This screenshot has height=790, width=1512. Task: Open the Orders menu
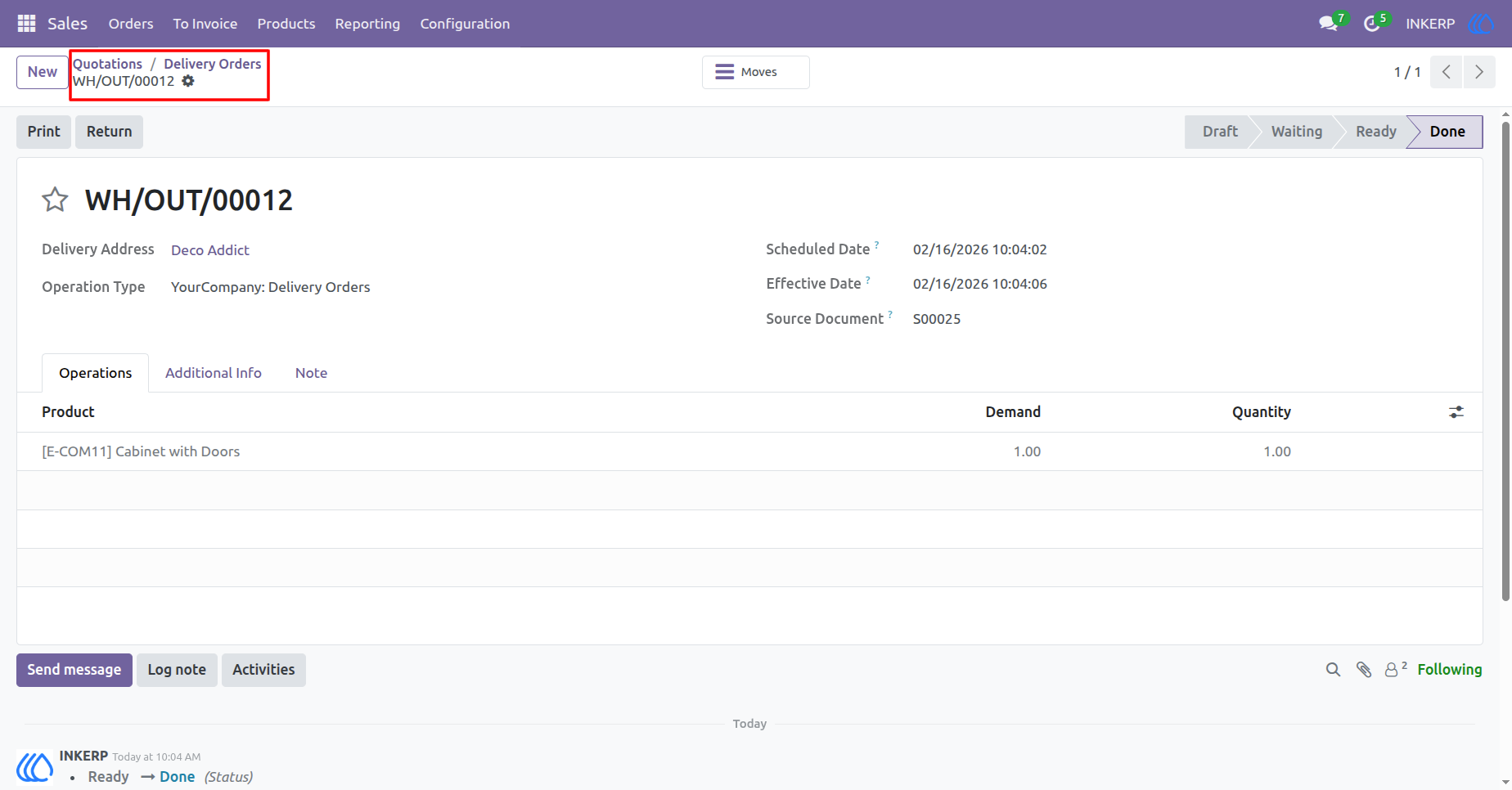pos(131,24)
